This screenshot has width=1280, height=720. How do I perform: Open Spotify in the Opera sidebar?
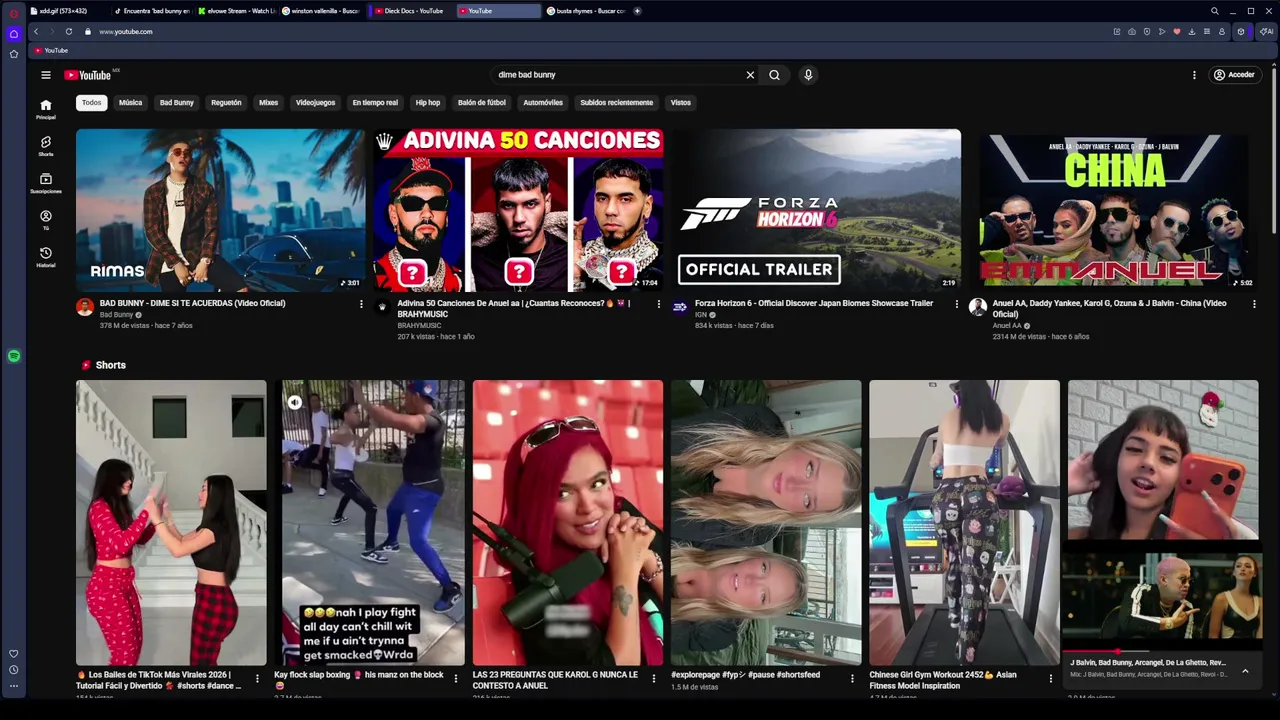[x=14, y=356]
